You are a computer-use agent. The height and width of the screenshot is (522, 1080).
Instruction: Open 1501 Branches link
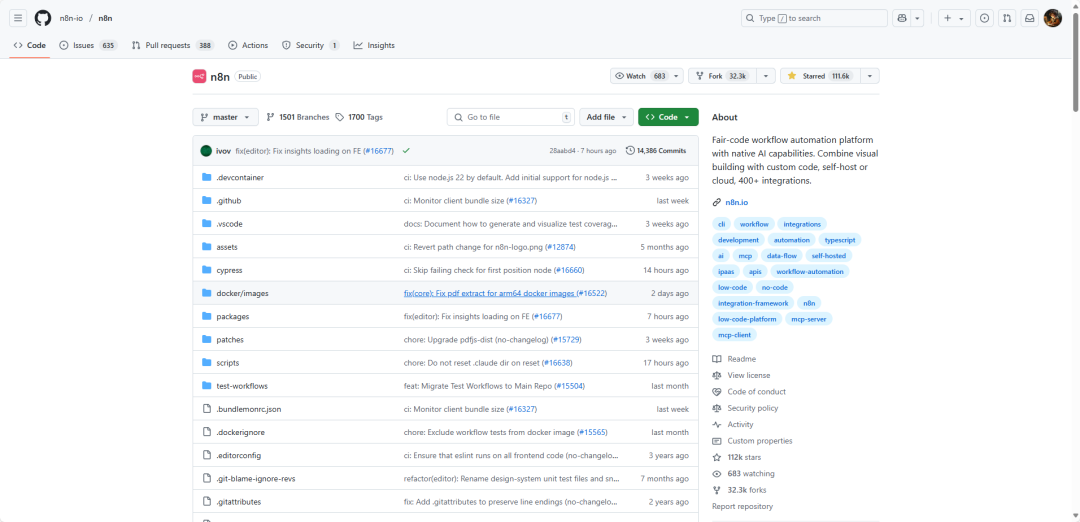(x=298, y=117)
